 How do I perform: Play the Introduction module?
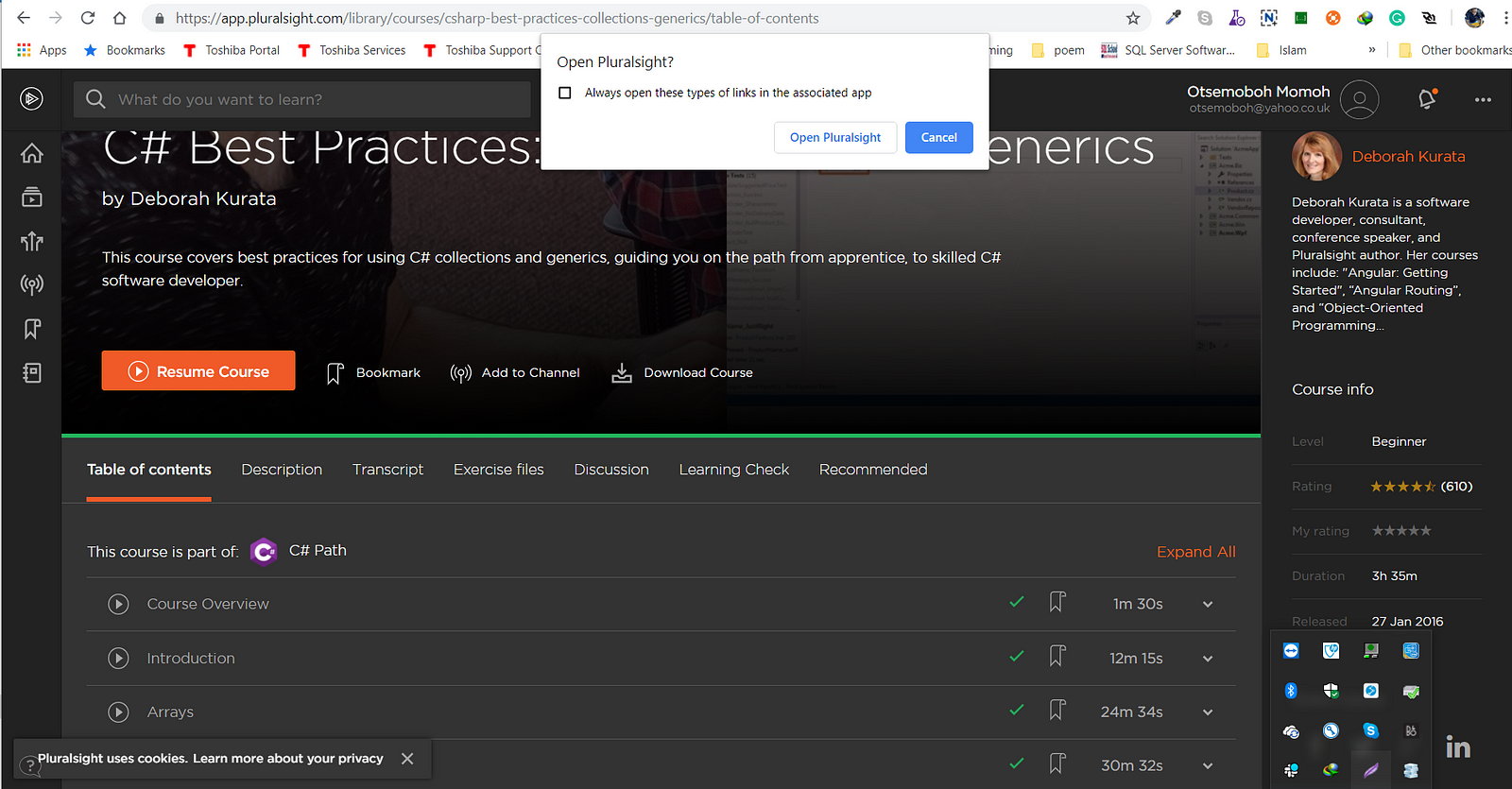118,658
